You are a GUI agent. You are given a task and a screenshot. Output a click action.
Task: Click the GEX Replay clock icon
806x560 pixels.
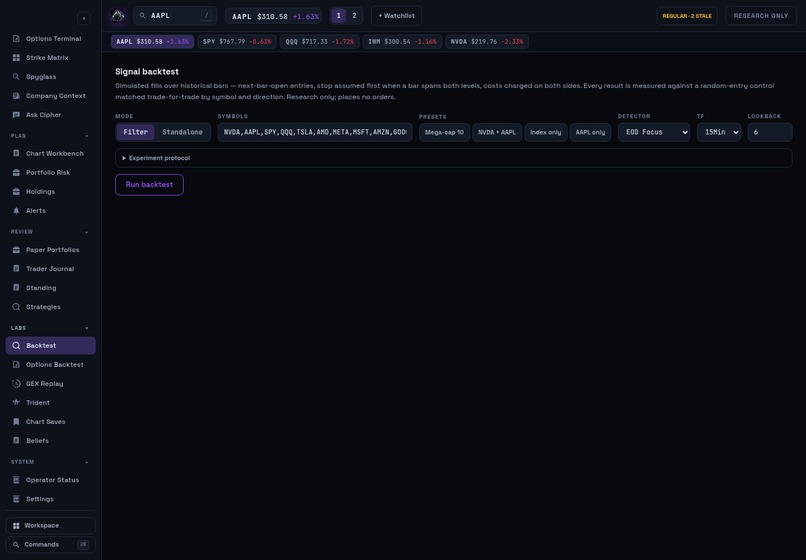tap(16, 384)
